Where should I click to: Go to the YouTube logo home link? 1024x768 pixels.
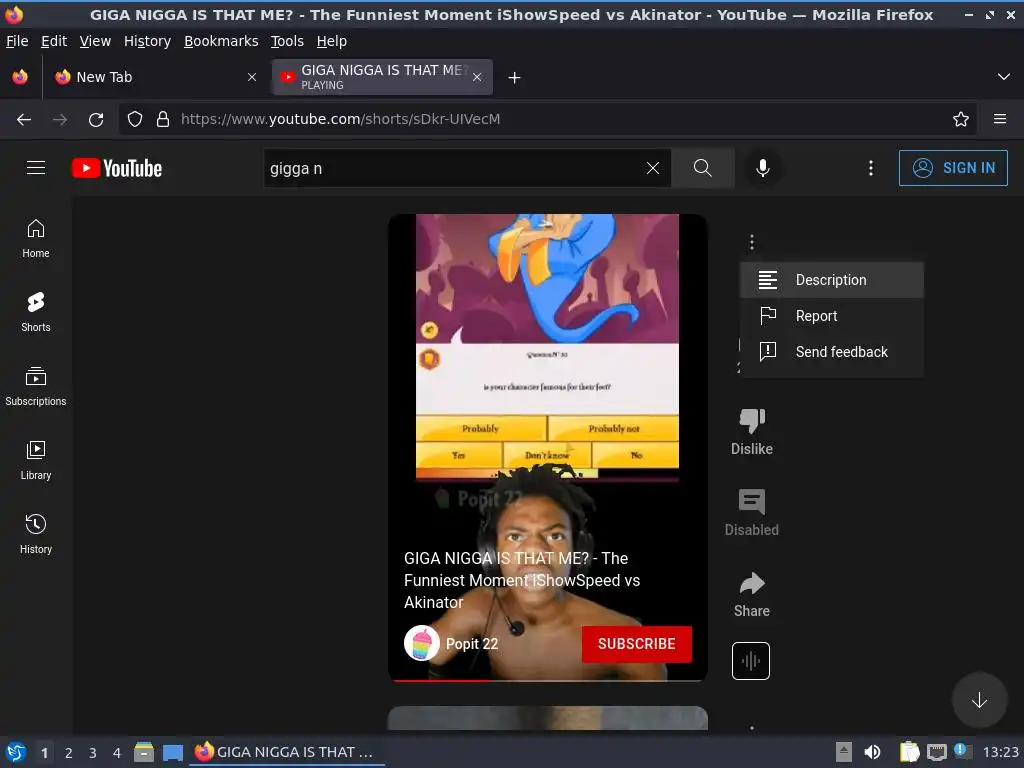[x=117, y=168]
